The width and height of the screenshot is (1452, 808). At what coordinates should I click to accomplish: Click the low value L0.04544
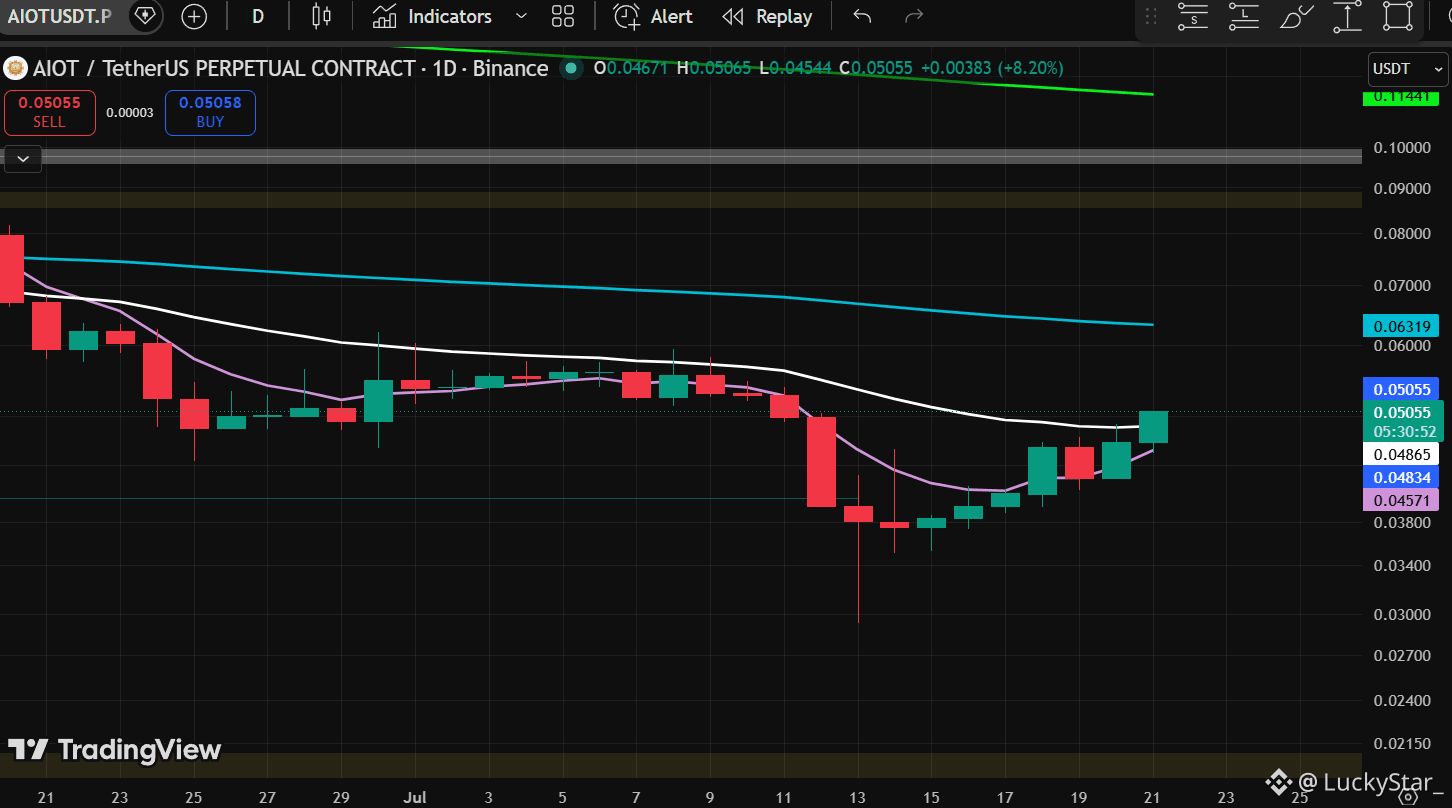coord(795,68)
